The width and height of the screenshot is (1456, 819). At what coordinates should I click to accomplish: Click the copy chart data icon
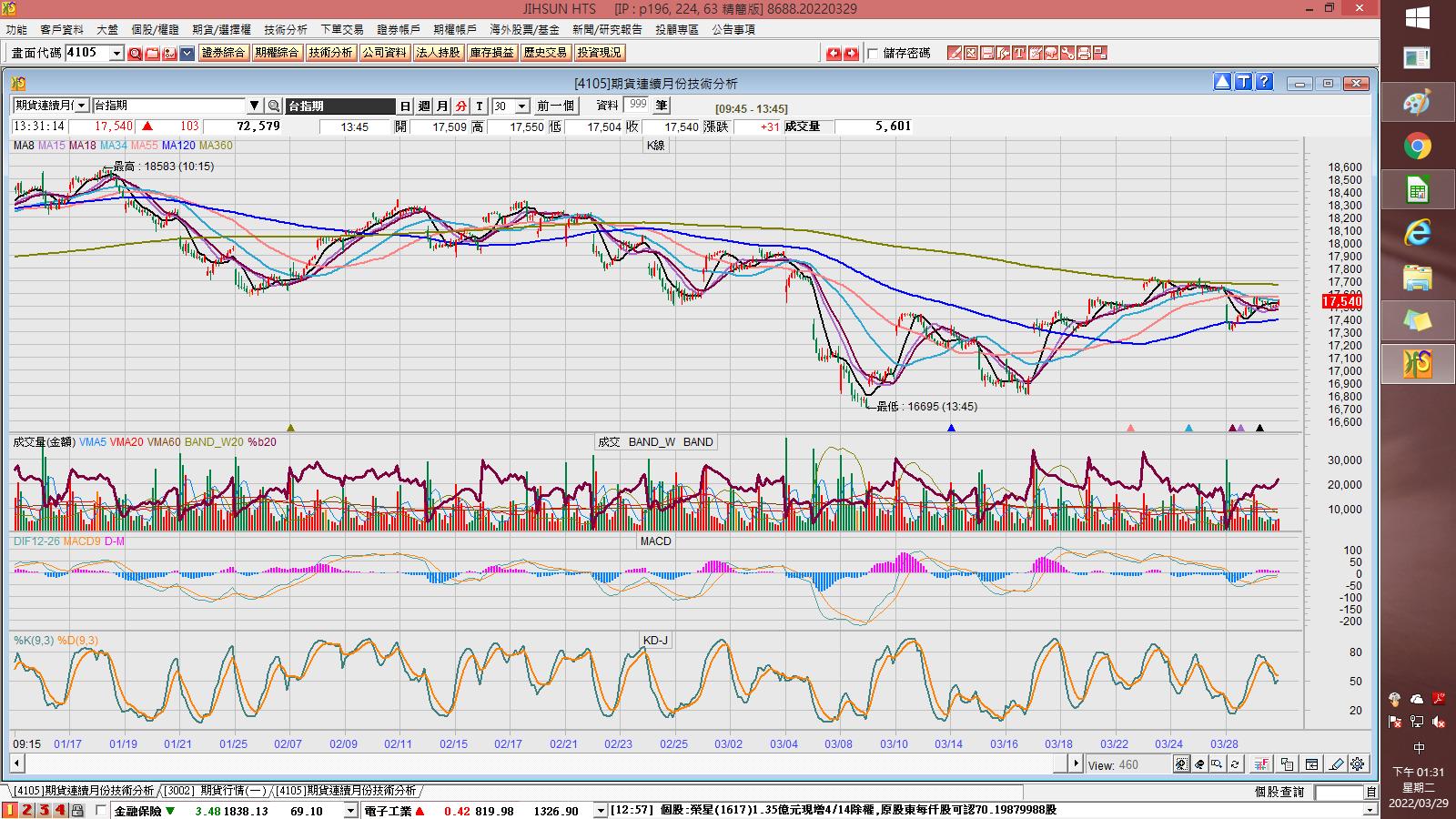[x=1287, y=764]
